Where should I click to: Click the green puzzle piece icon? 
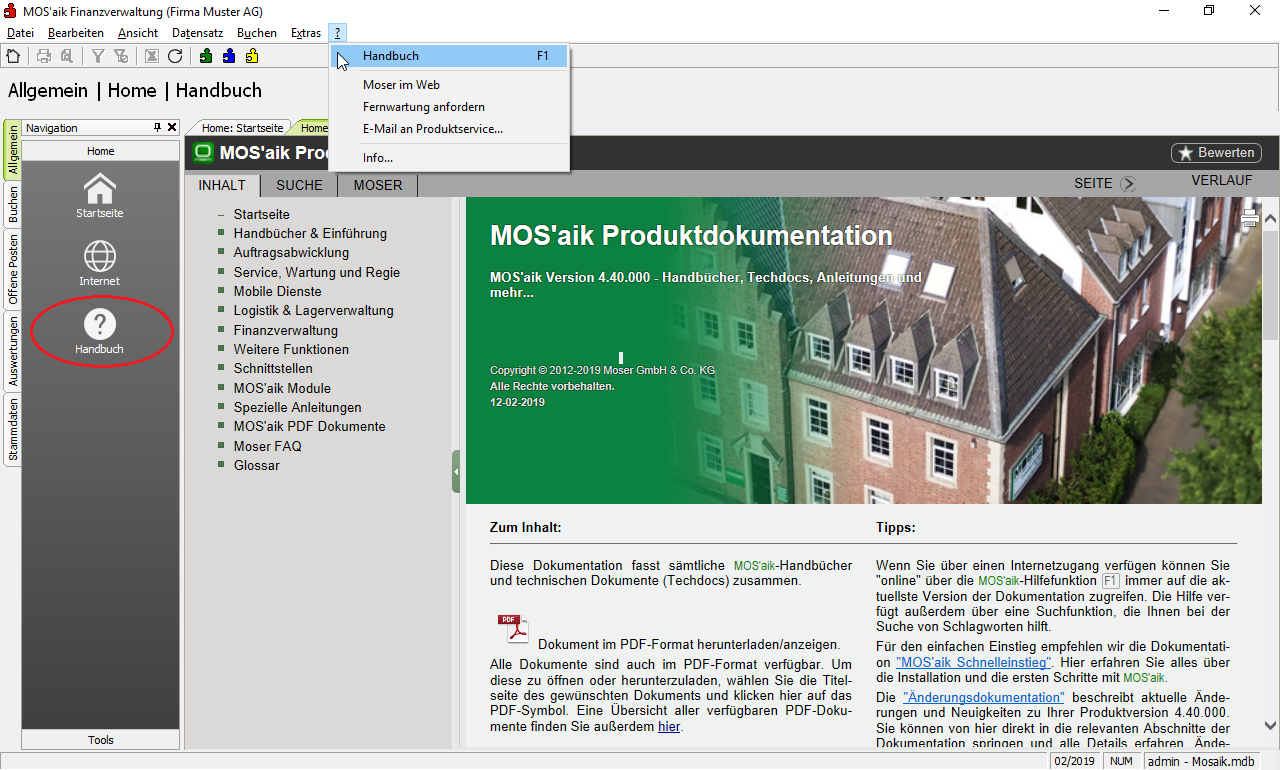point(206,56)
